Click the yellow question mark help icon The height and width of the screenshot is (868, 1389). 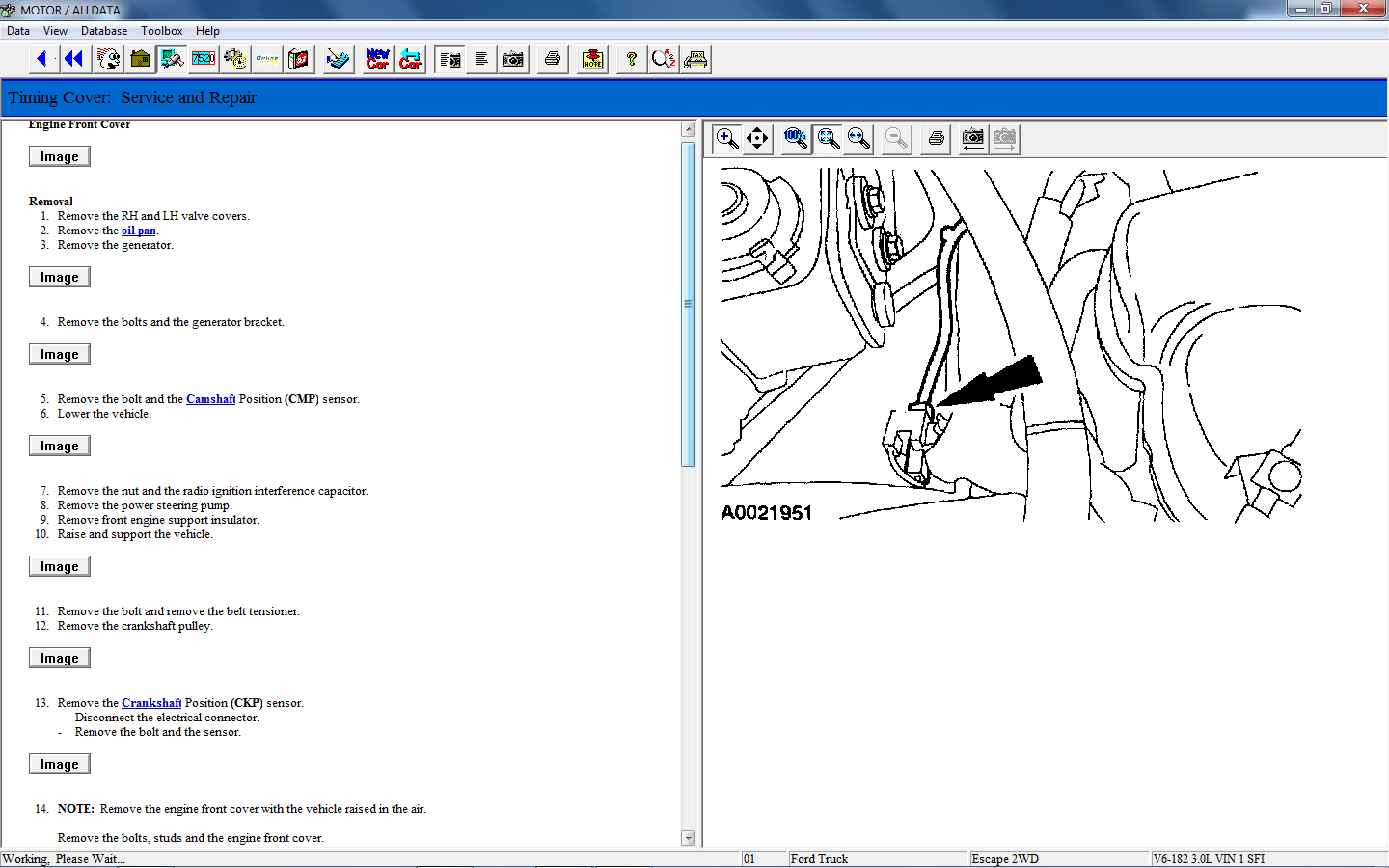coord(631,59)
